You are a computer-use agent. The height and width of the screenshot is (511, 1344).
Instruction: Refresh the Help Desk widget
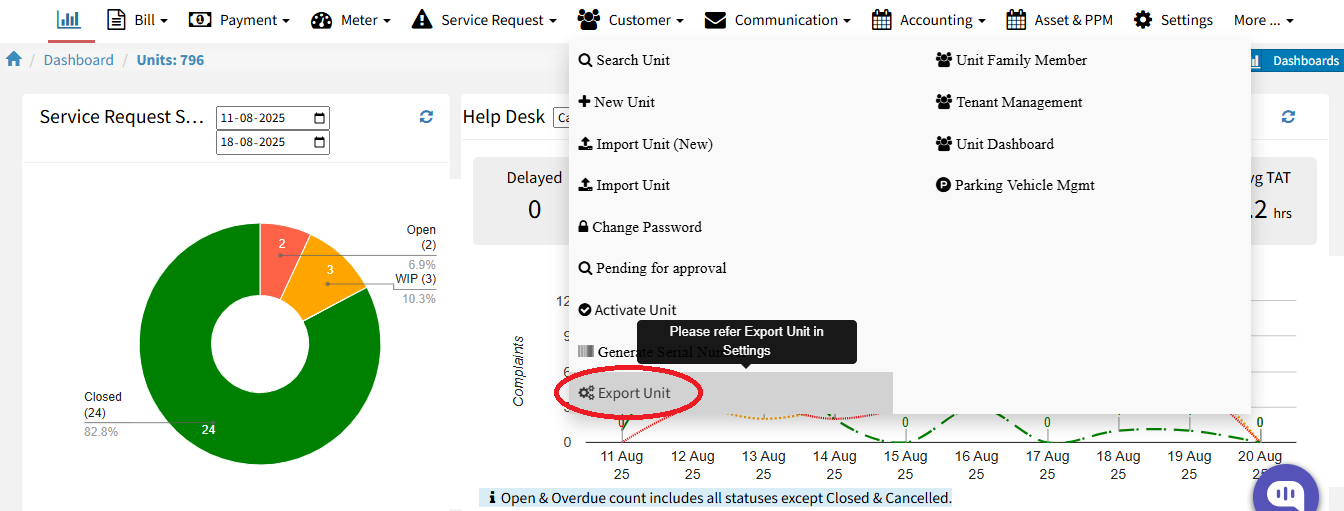1288,117
